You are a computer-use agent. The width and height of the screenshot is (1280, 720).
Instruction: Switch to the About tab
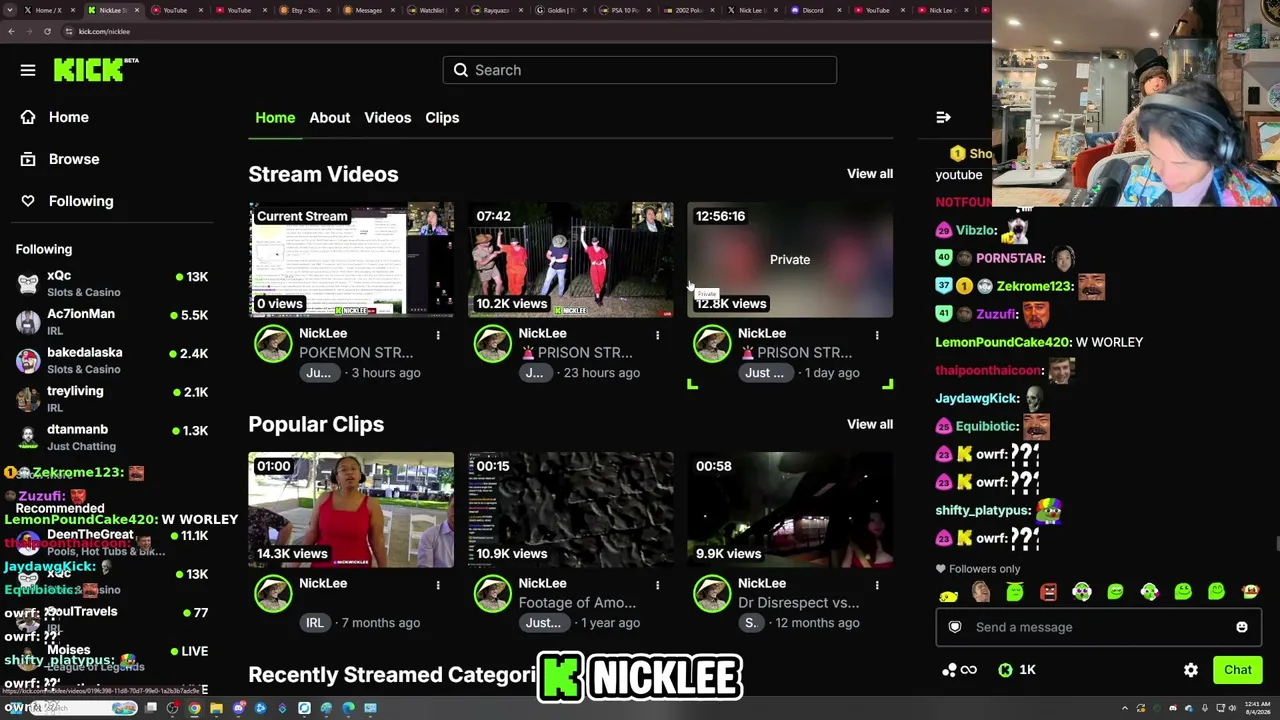tap(329, 117)
